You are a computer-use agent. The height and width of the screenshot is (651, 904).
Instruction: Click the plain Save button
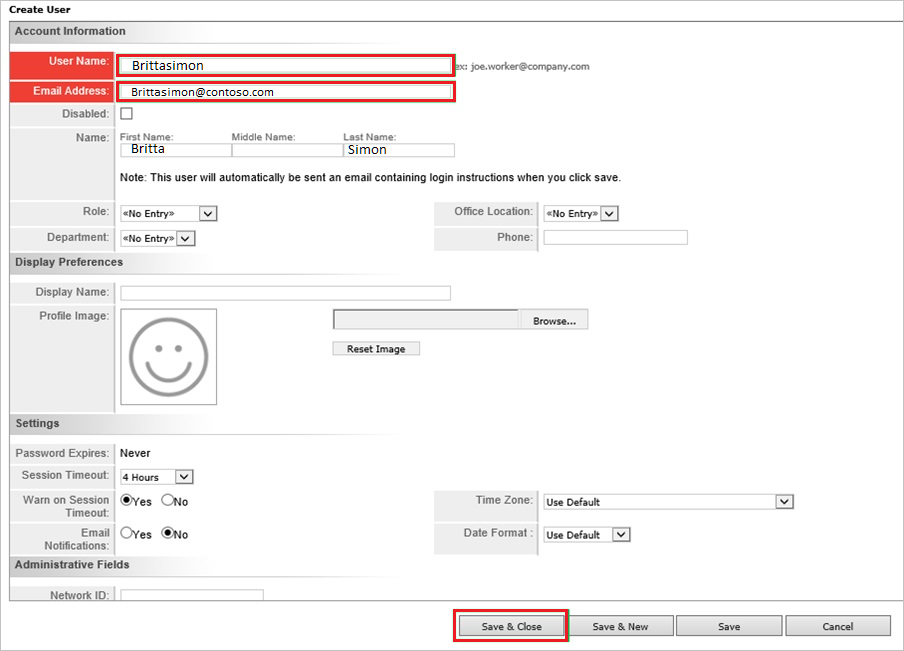pos(729,626)
